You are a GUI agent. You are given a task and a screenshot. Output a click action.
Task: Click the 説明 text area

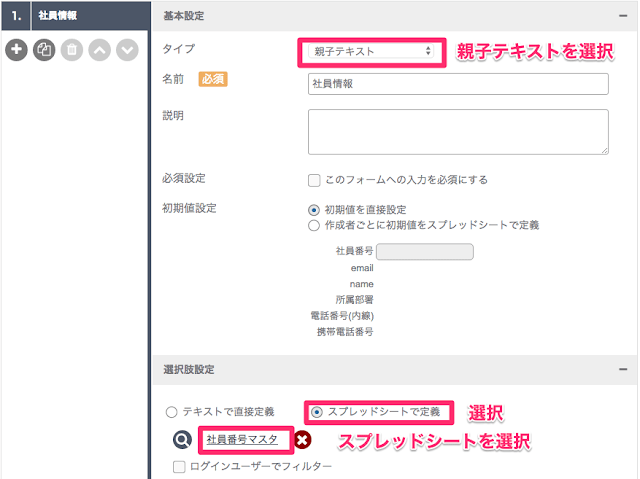pyautogui.click(x=458, y=132)
